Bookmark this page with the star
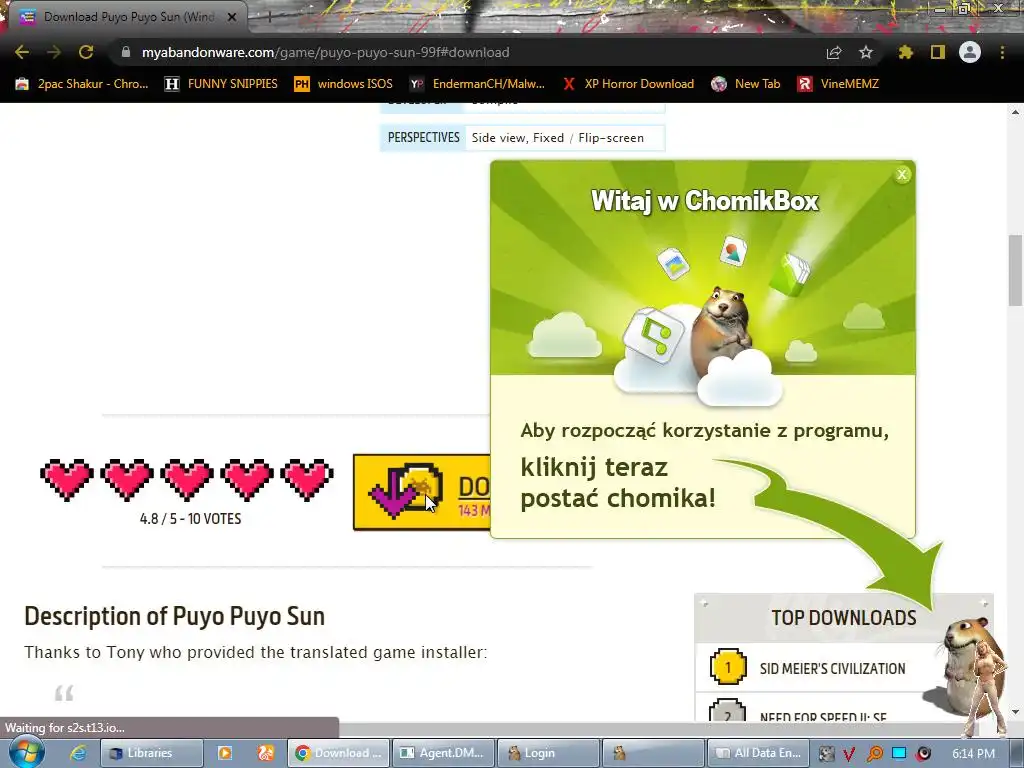 [866, 52]
